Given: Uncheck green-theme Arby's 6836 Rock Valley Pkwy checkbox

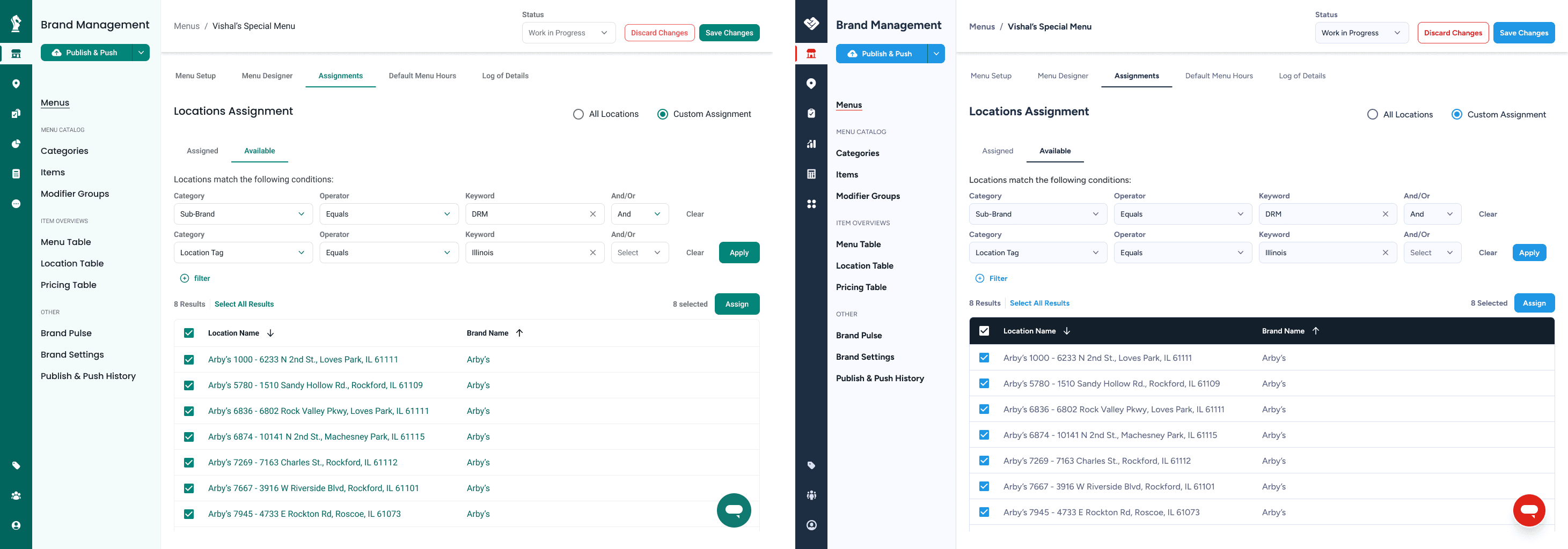Looking at the screenshot, I should (x=189, y=412).
